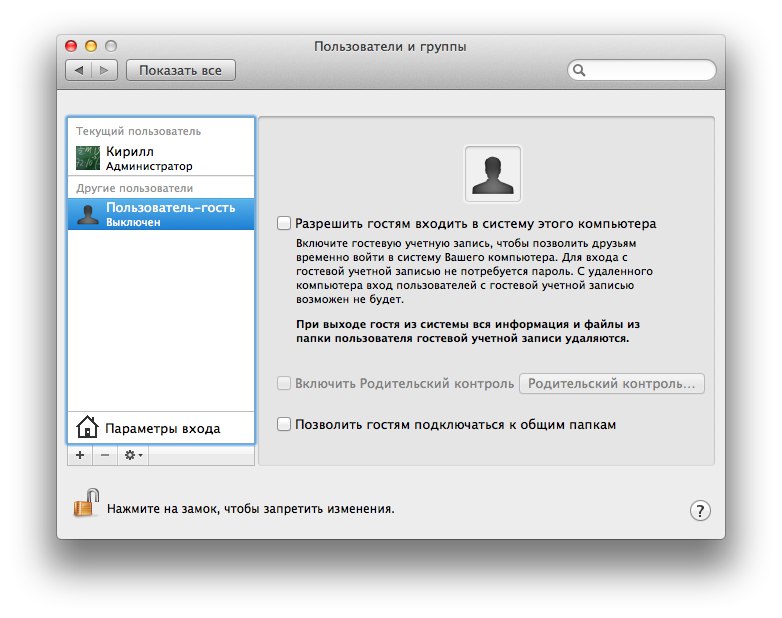Click the large guest account picture
This screenshot has width=782, height=618.
(x=493, y=174)
